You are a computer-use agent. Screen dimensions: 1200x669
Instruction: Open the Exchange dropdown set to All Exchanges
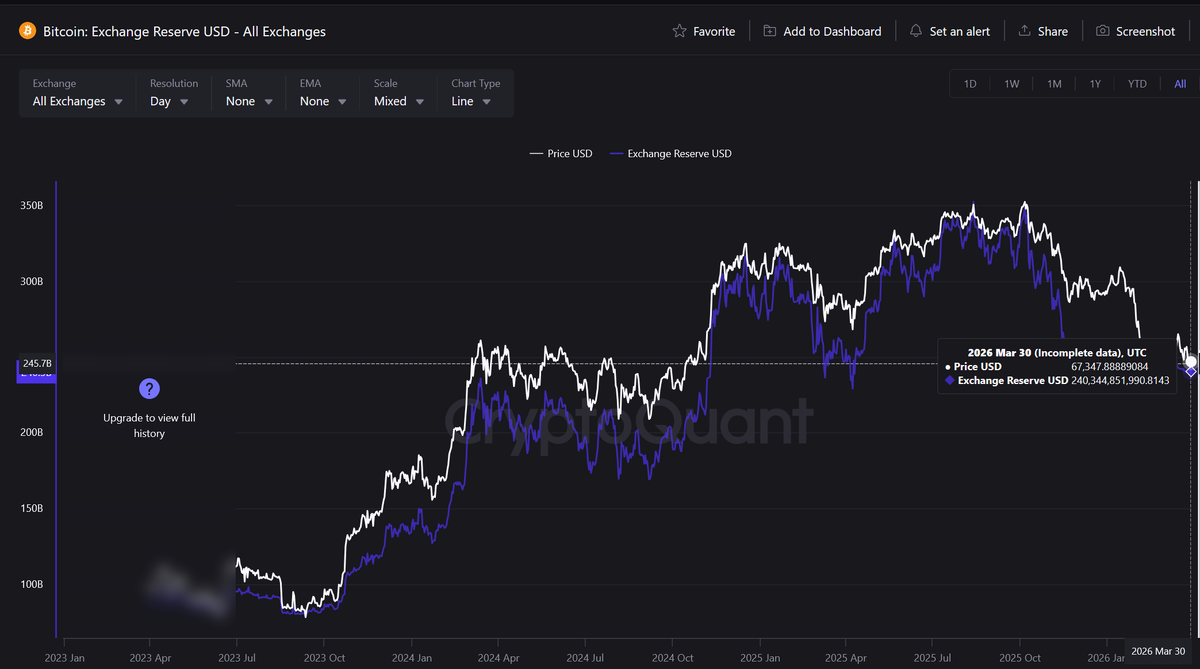[78, 101]
